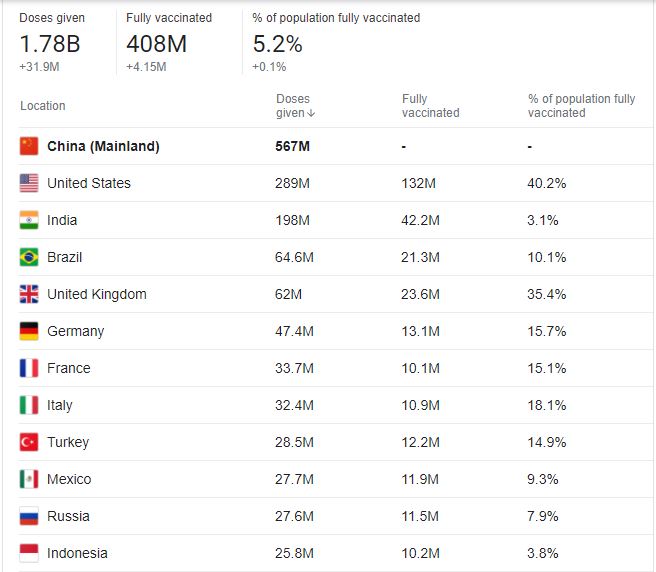The width and height of the screenshot is (656, 572).
Task: Click the China flag icon
Action: click(29, 146)
